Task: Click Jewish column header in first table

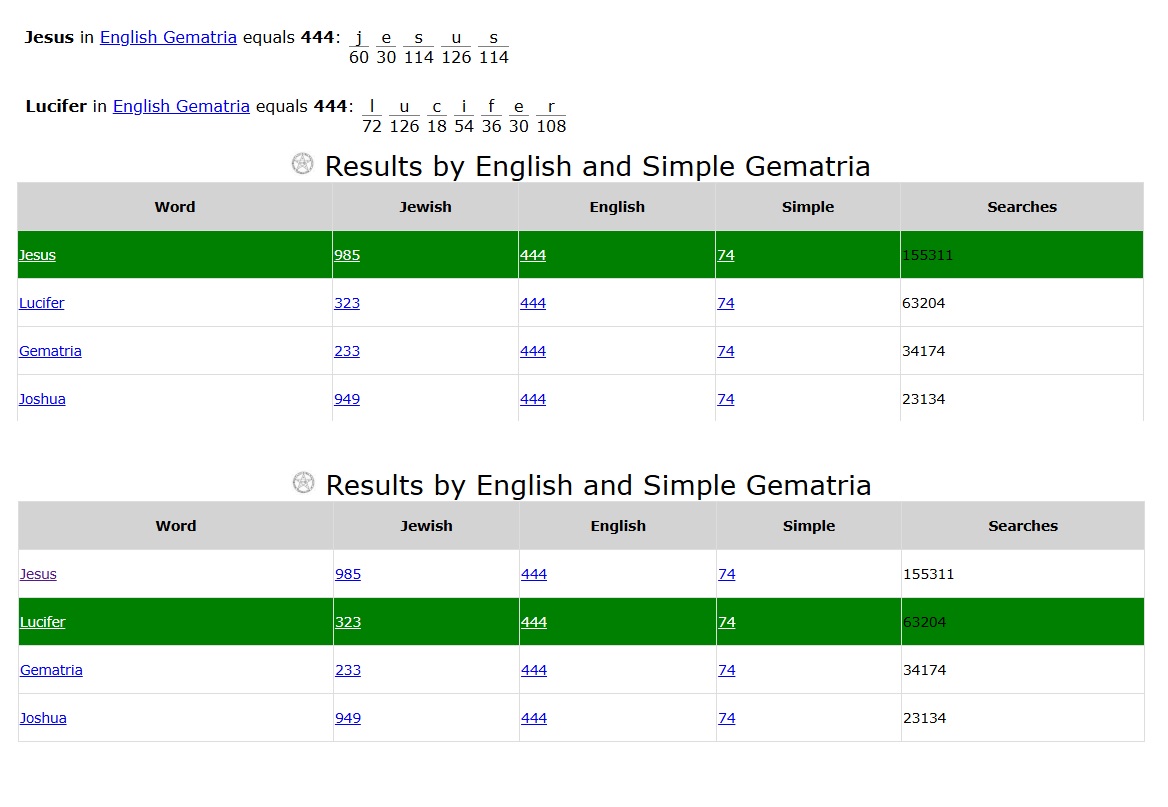Action: click(425, 207)
